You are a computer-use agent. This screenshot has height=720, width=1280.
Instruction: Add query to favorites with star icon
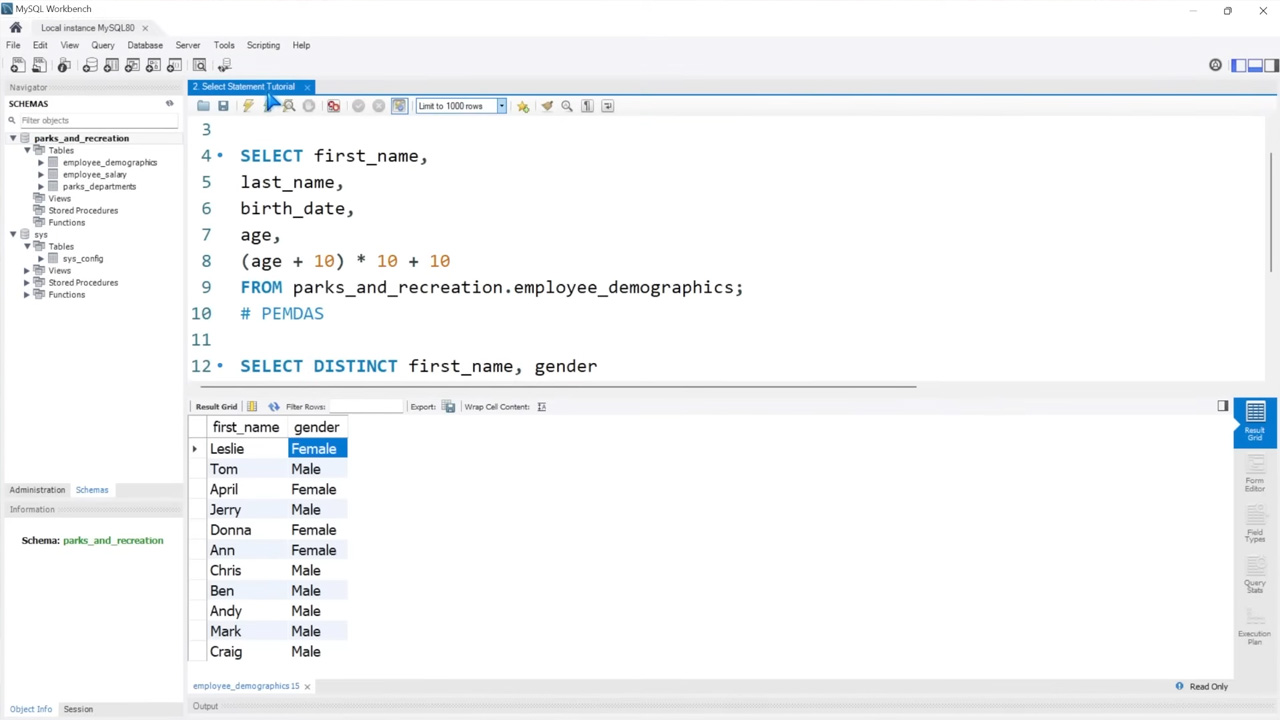click(x=523, y=106)
